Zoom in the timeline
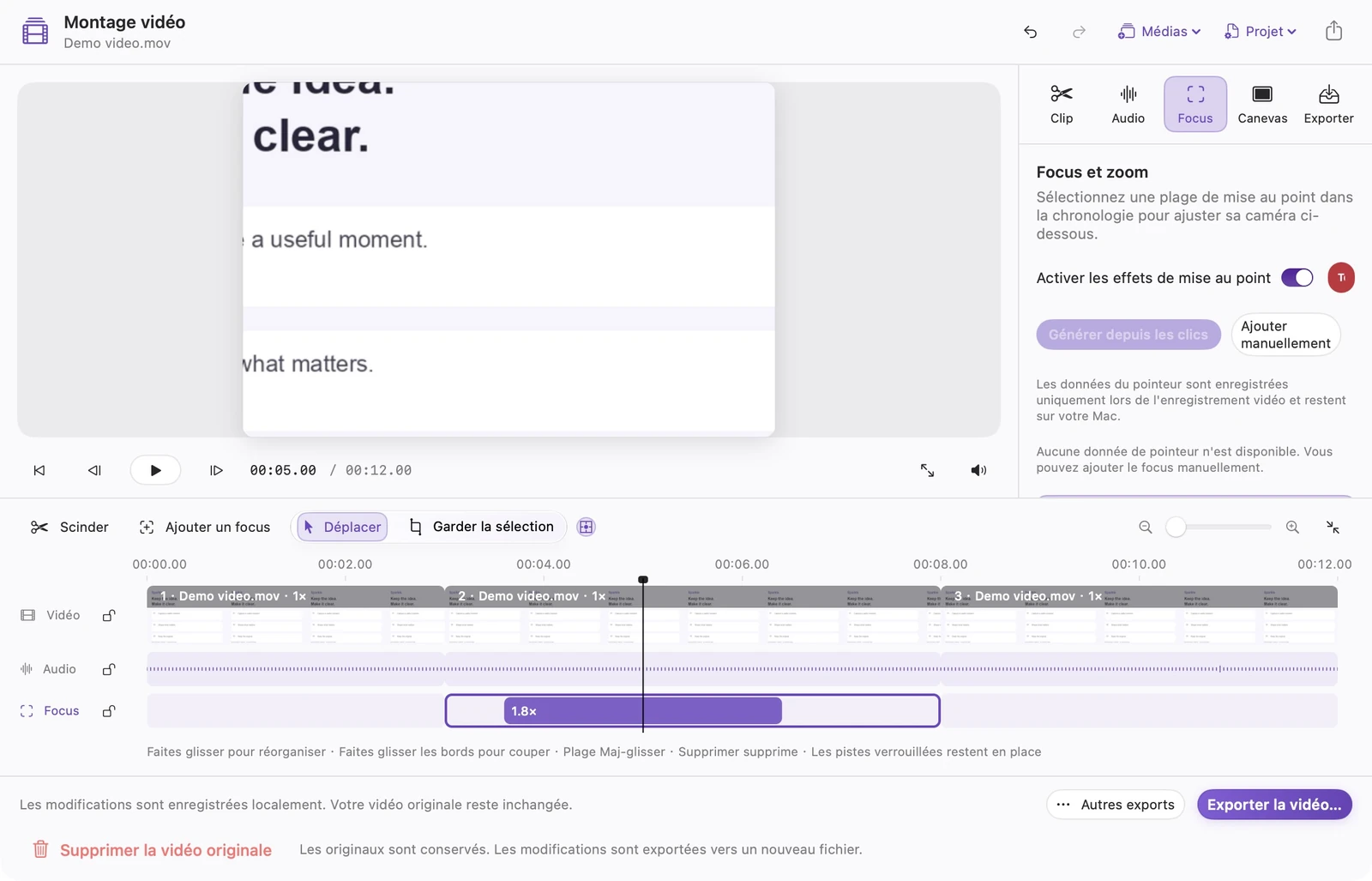The height and width of the screenshot is (881, 1372). click(x=1292, y=527)
